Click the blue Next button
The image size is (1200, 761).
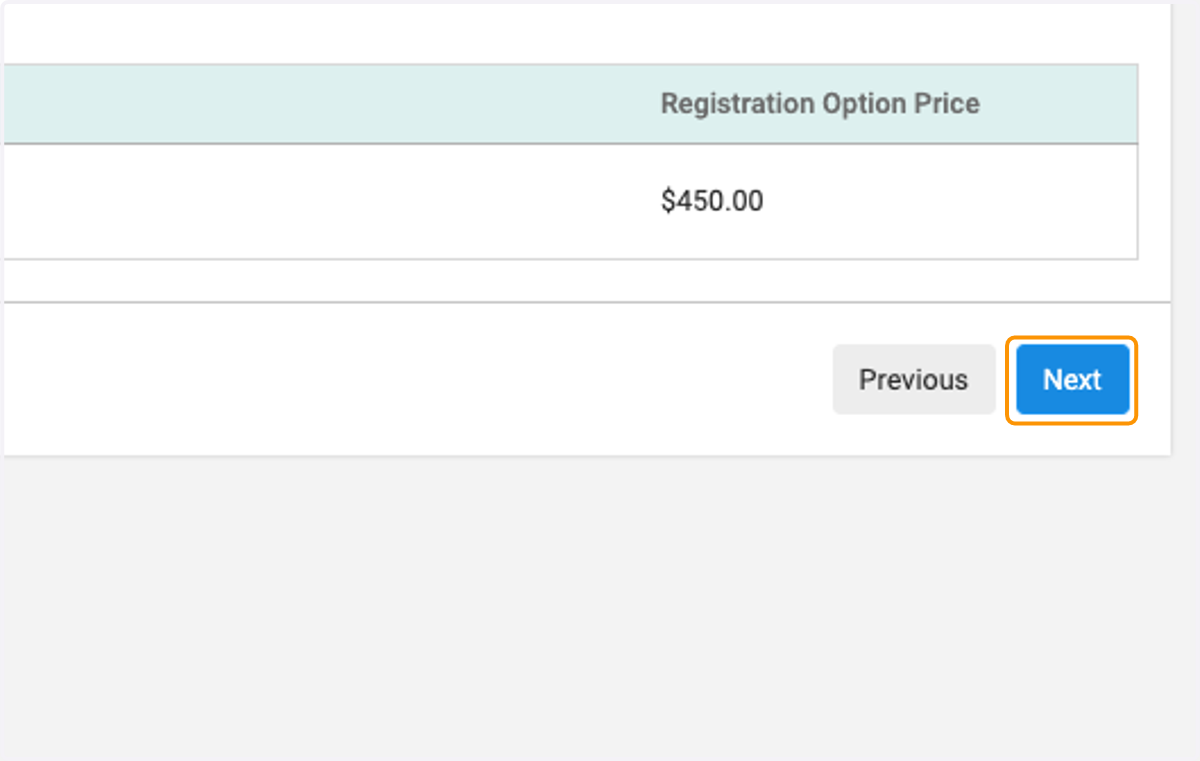[x=1072, y=380]
